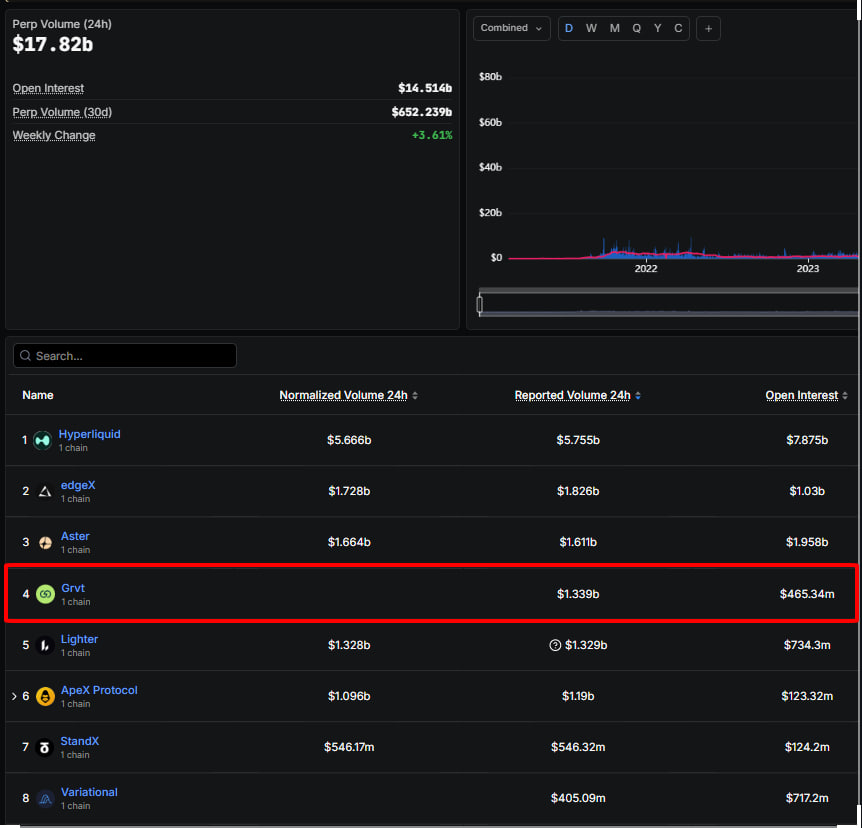The height and width of the screenshot is (828, 862).
Task: Switch chart to Daily (D) interval
Action: coord(569,28)
